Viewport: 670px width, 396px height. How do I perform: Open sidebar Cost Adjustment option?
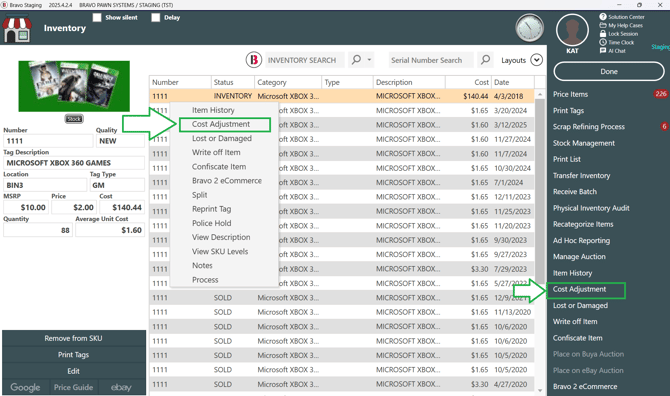(579, 289)
